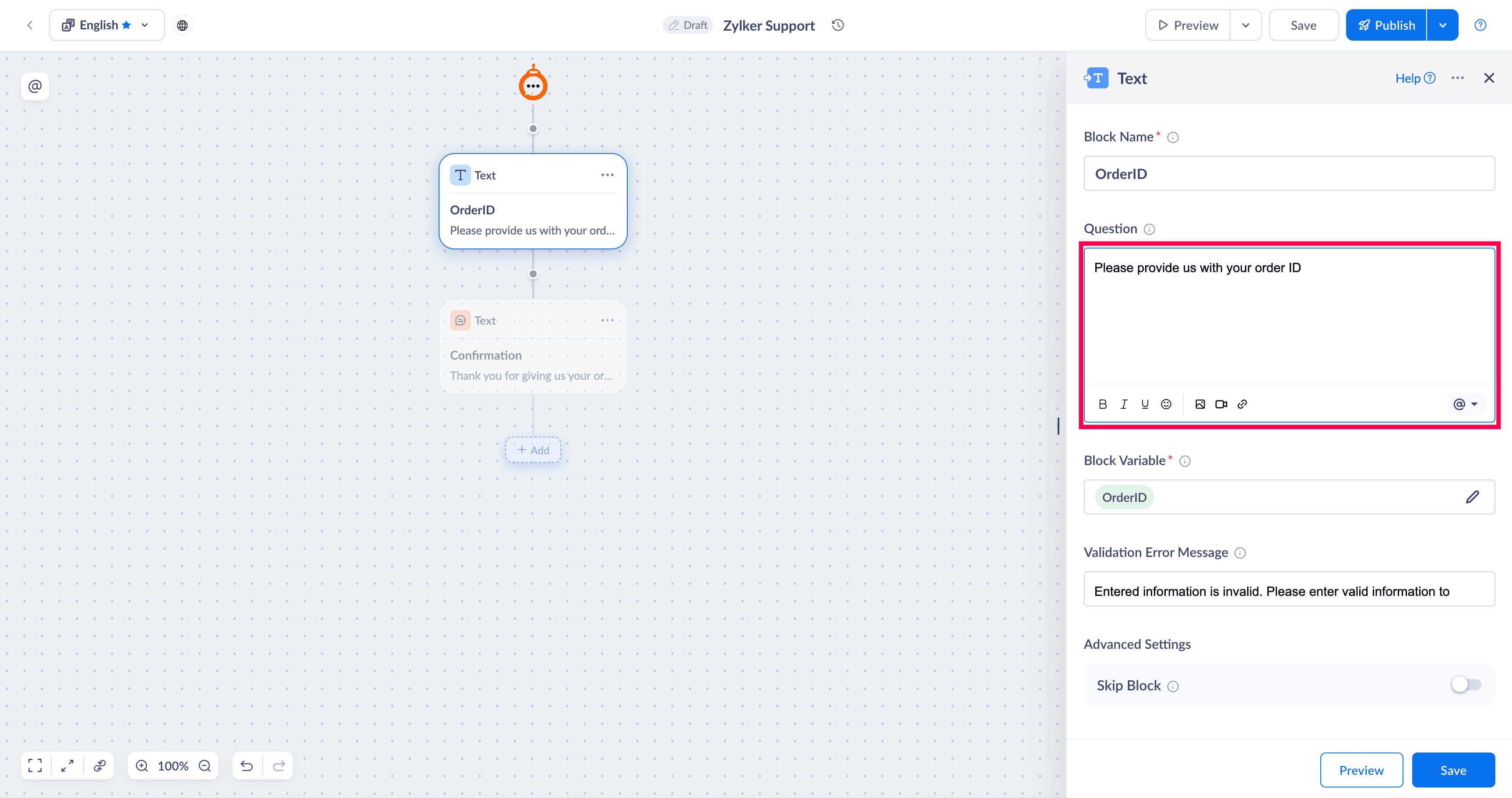Click the Add block button
The width and height of the screenshot is (1512, 798).
tap(533, 450)
